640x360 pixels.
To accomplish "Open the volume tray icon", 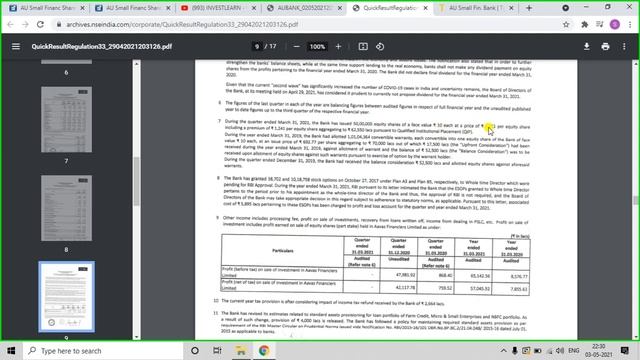I will 560,351.
